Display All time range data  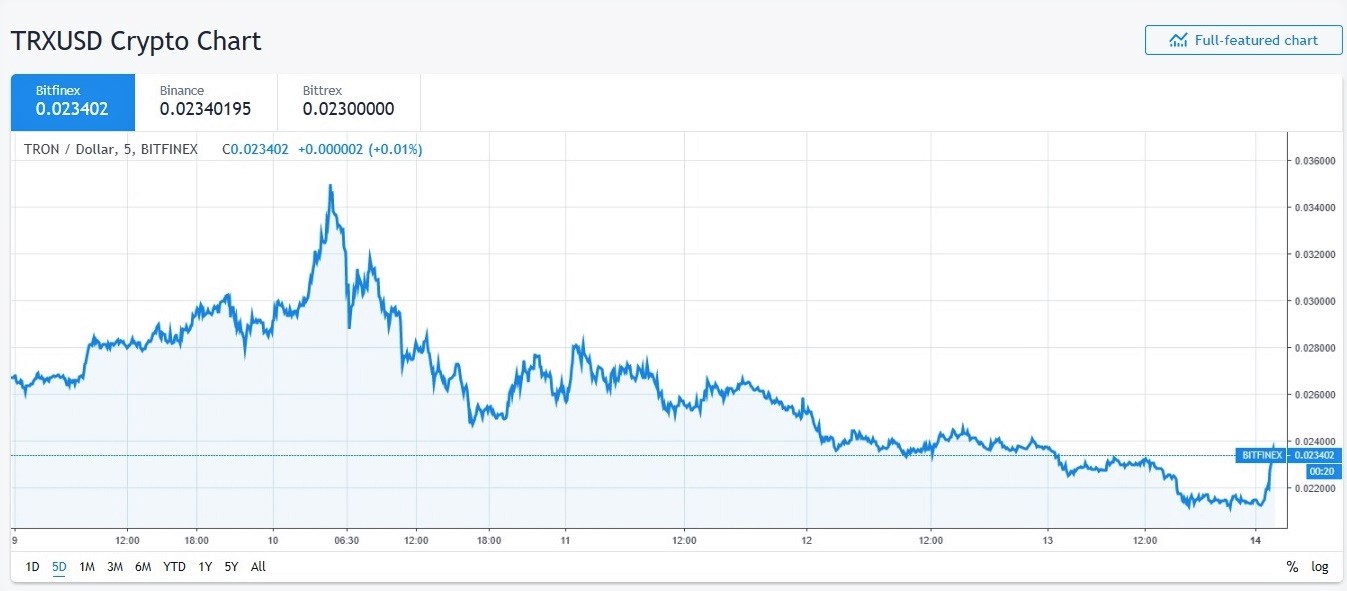258,567
